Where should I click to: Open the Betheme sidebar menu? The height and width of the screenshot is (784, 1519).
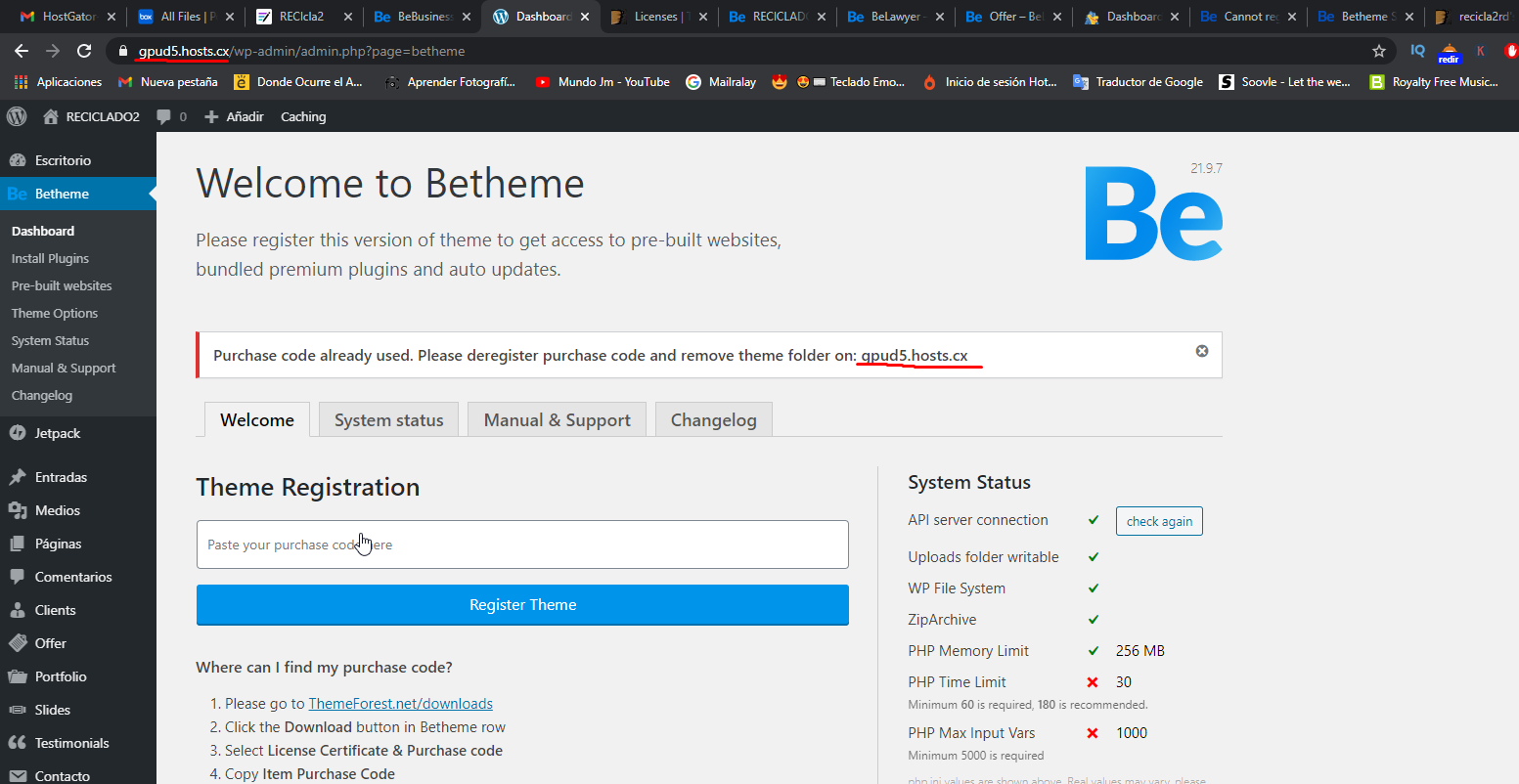pos(78,194)
